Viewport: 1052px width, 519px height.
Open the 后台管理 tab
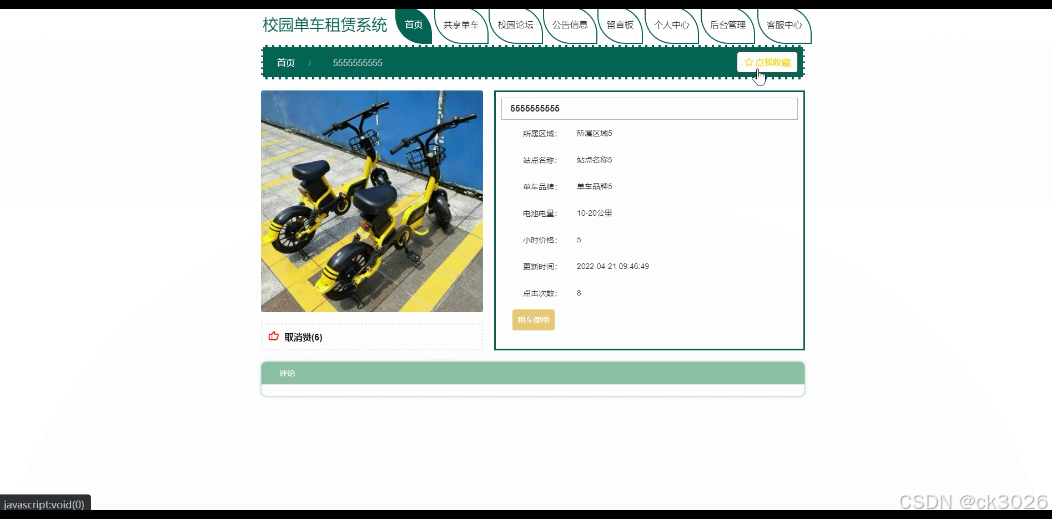point(728,25)
